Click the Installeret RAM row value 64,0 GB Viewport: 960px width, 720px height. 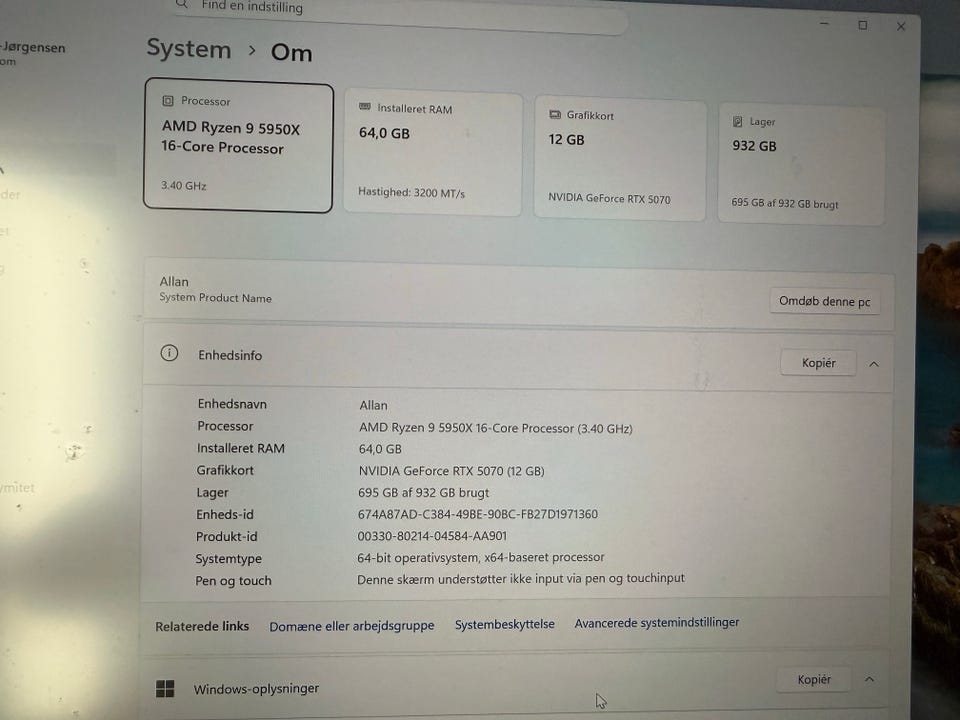pyautogui.click(x=380, y=449)
